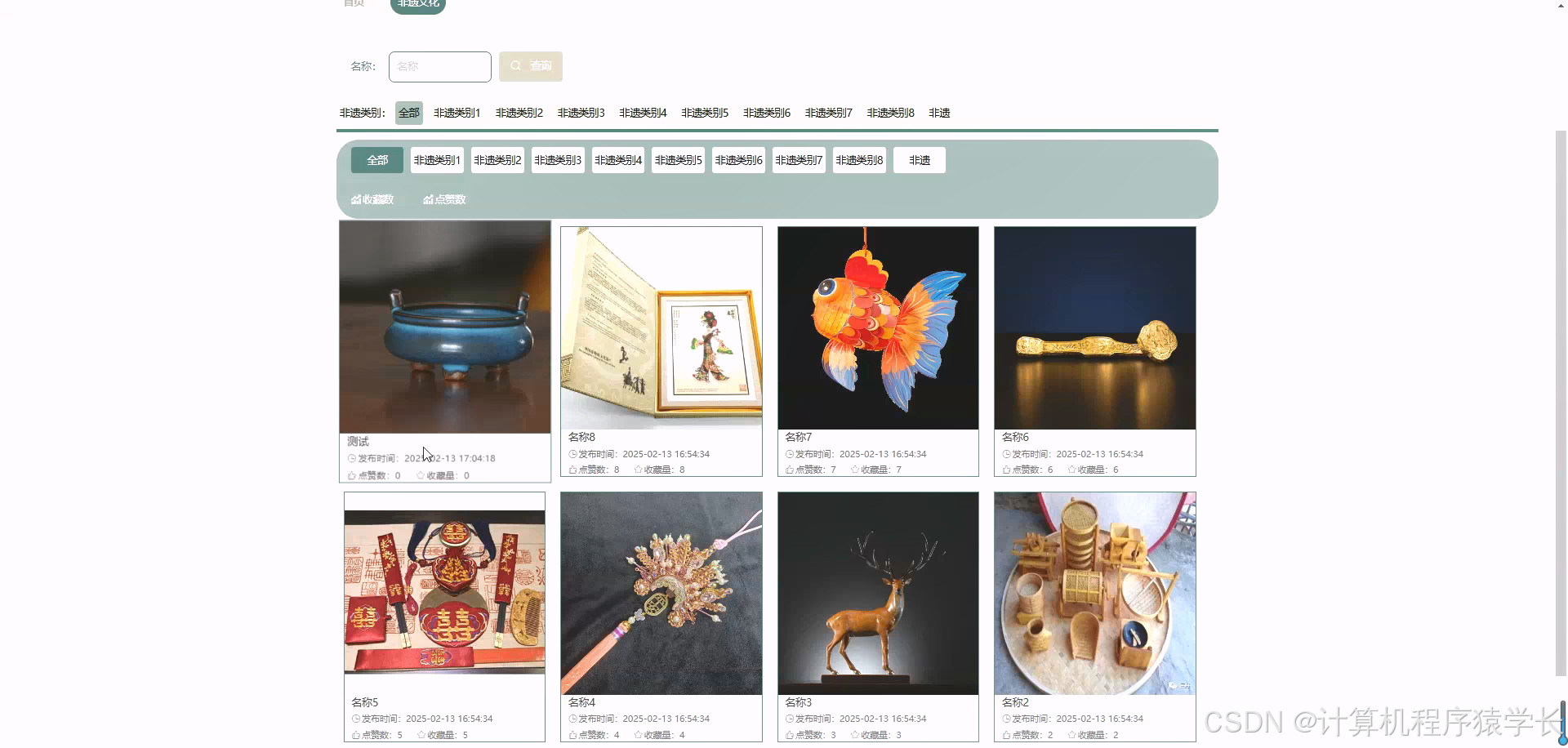The height and width of the screenshot is (748, 1568).
Task: Click star 收藏量 icon on 名称3 card
Action: 855,735
